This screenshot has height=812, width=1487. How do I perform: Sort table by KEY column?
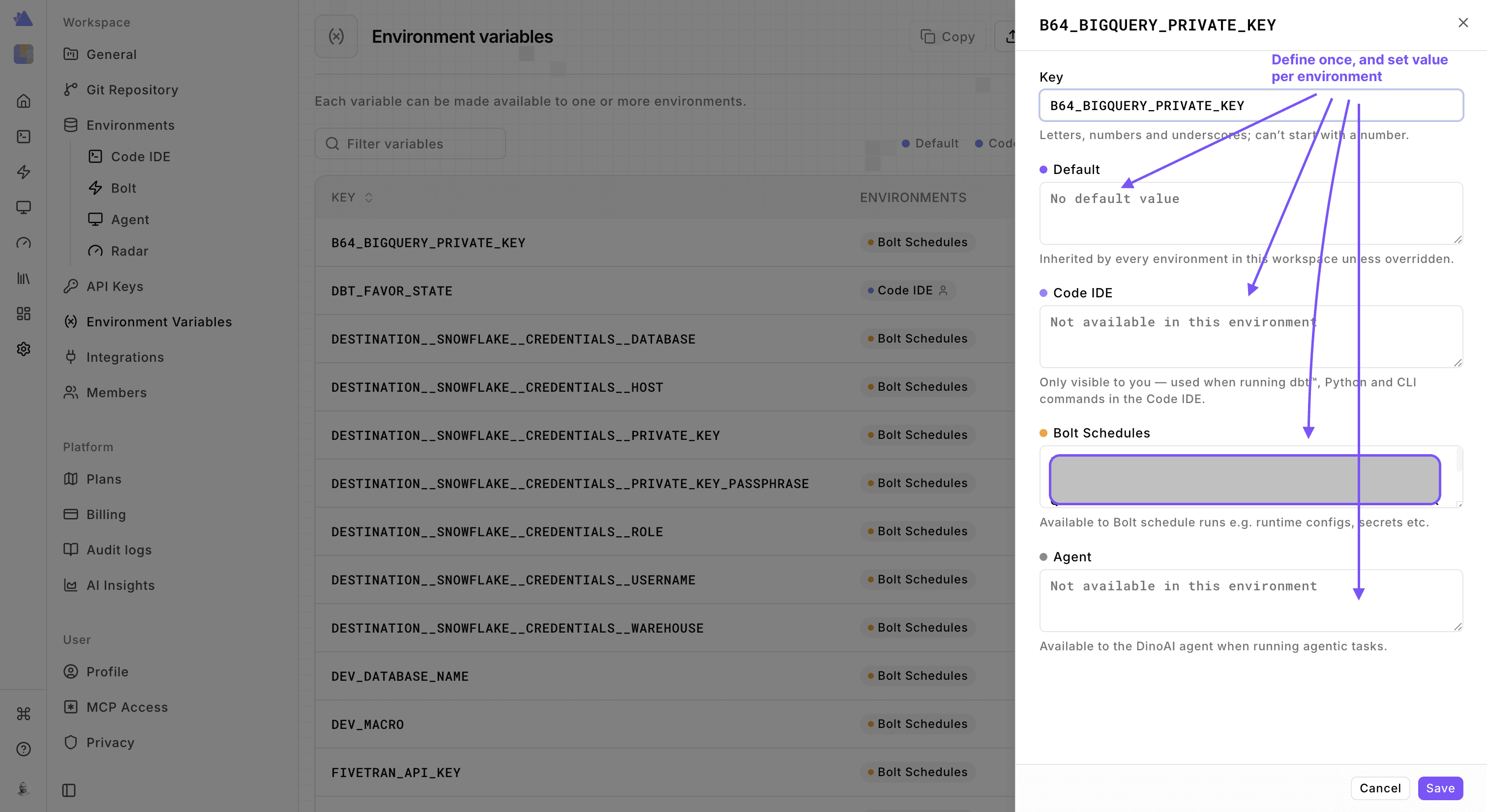pyautogui.click(x=352, y=198)
